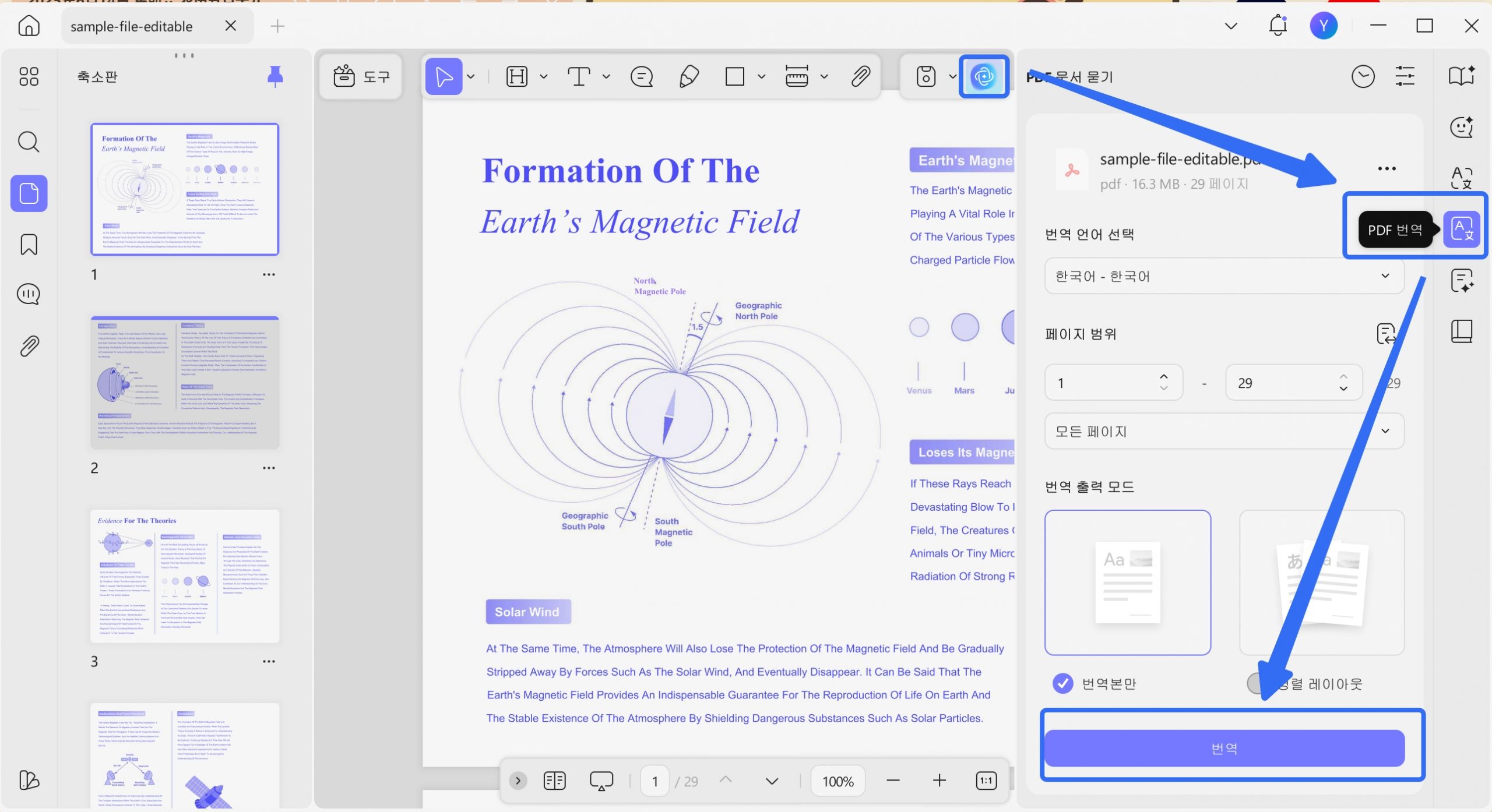Viewport: 1492px width, 812px height.
Task: Open the 모든 페이지 page range dropdown
Action: (1224, 431)
